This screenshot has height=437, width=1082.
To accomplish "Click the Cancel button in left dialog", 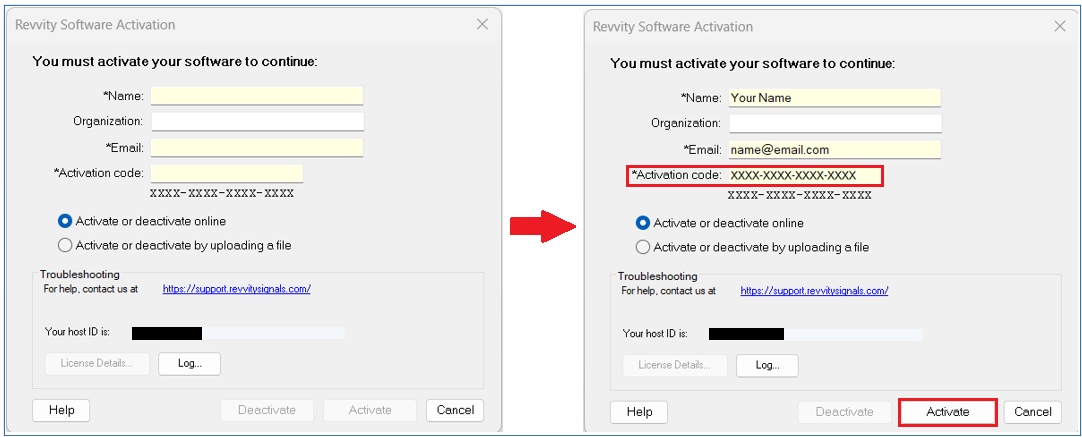I will tap(455, 410).
